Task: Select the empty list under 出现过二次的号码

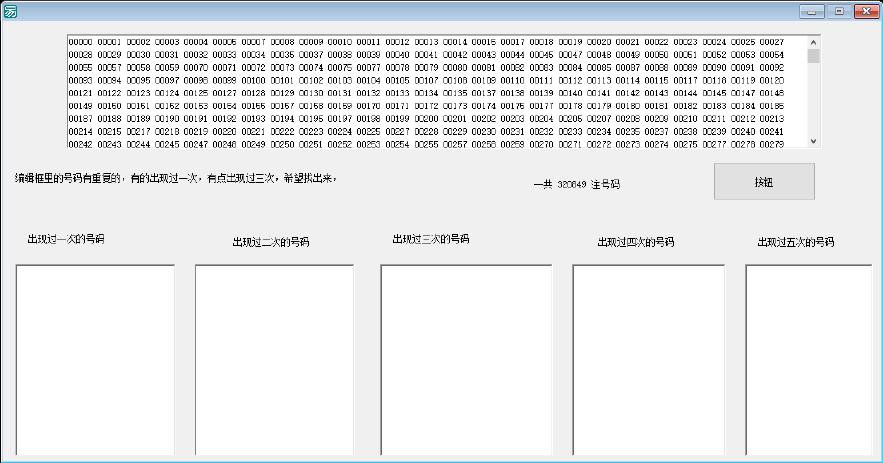Action: pos(274,359)
